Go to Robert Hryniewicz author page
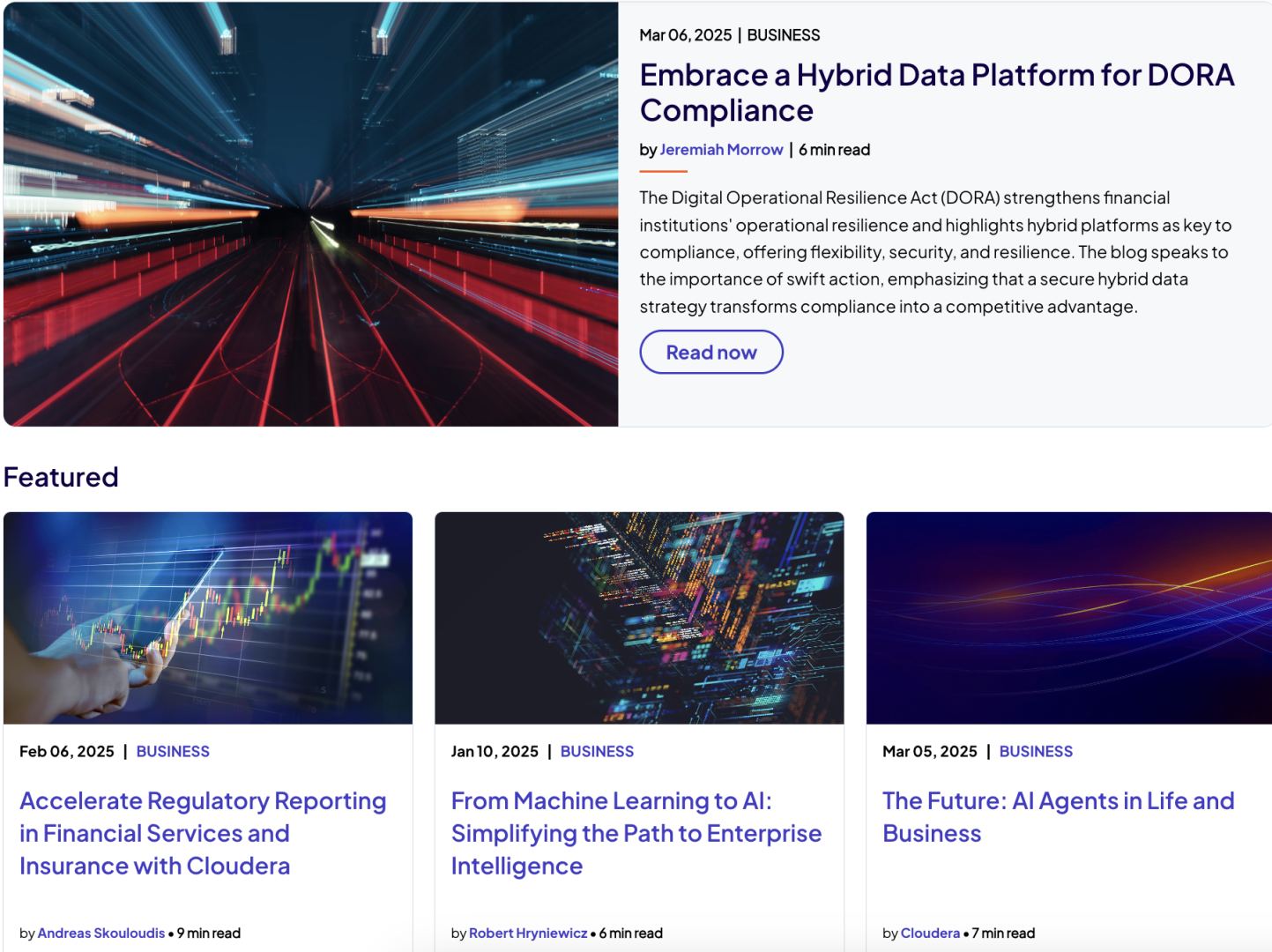The height and width of the screenshot is (952, 1272). tap(528, 933)
